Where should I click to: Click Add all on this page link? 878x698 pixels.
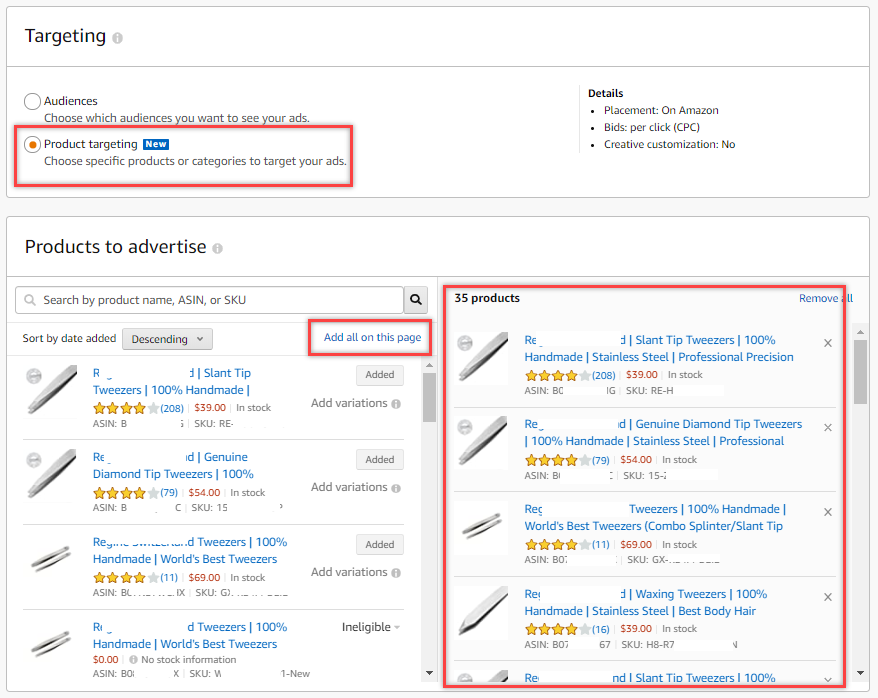coord(372,337)
